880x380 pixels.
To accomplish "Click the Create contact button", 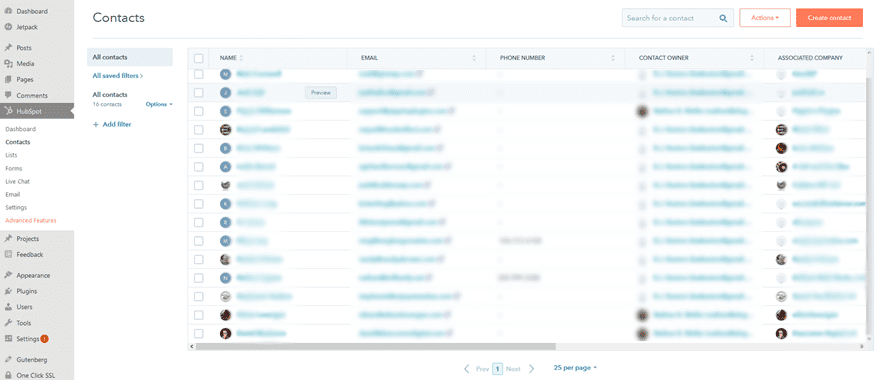I will 829,18.
